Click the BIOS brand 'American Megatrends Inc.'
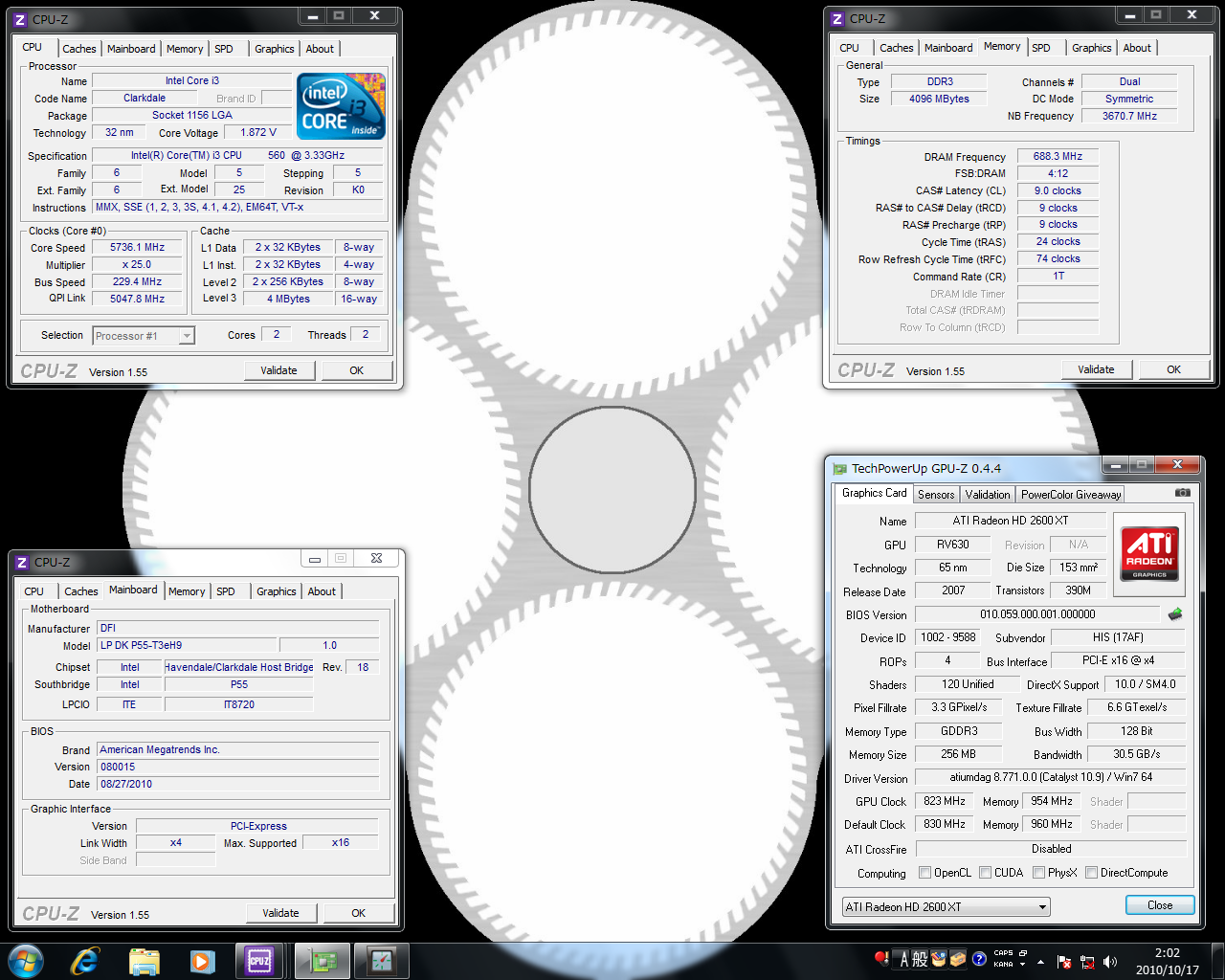Viewport: 1225px width, 980px height. click(x=238, y=749)
